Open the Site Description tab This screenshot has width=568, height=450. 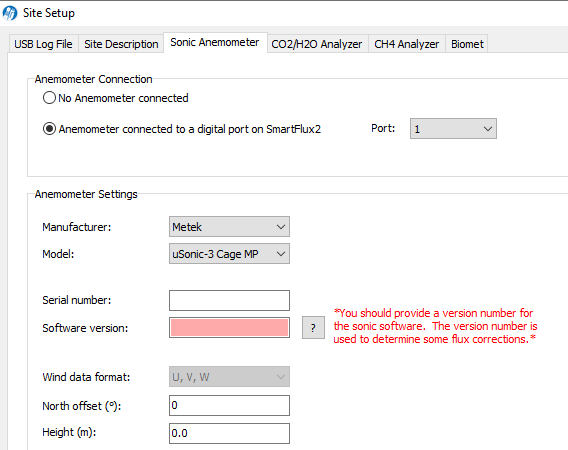(x=121, y=44)
